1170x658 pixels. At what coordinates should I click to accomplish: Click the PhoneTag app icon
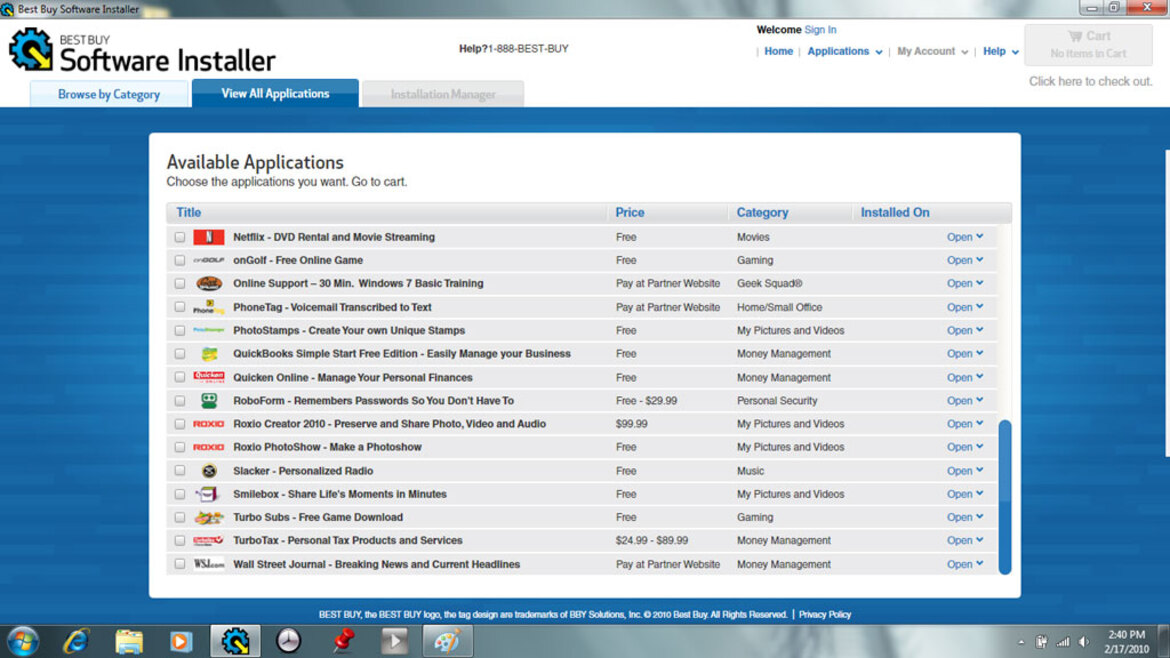pos(208,307)
